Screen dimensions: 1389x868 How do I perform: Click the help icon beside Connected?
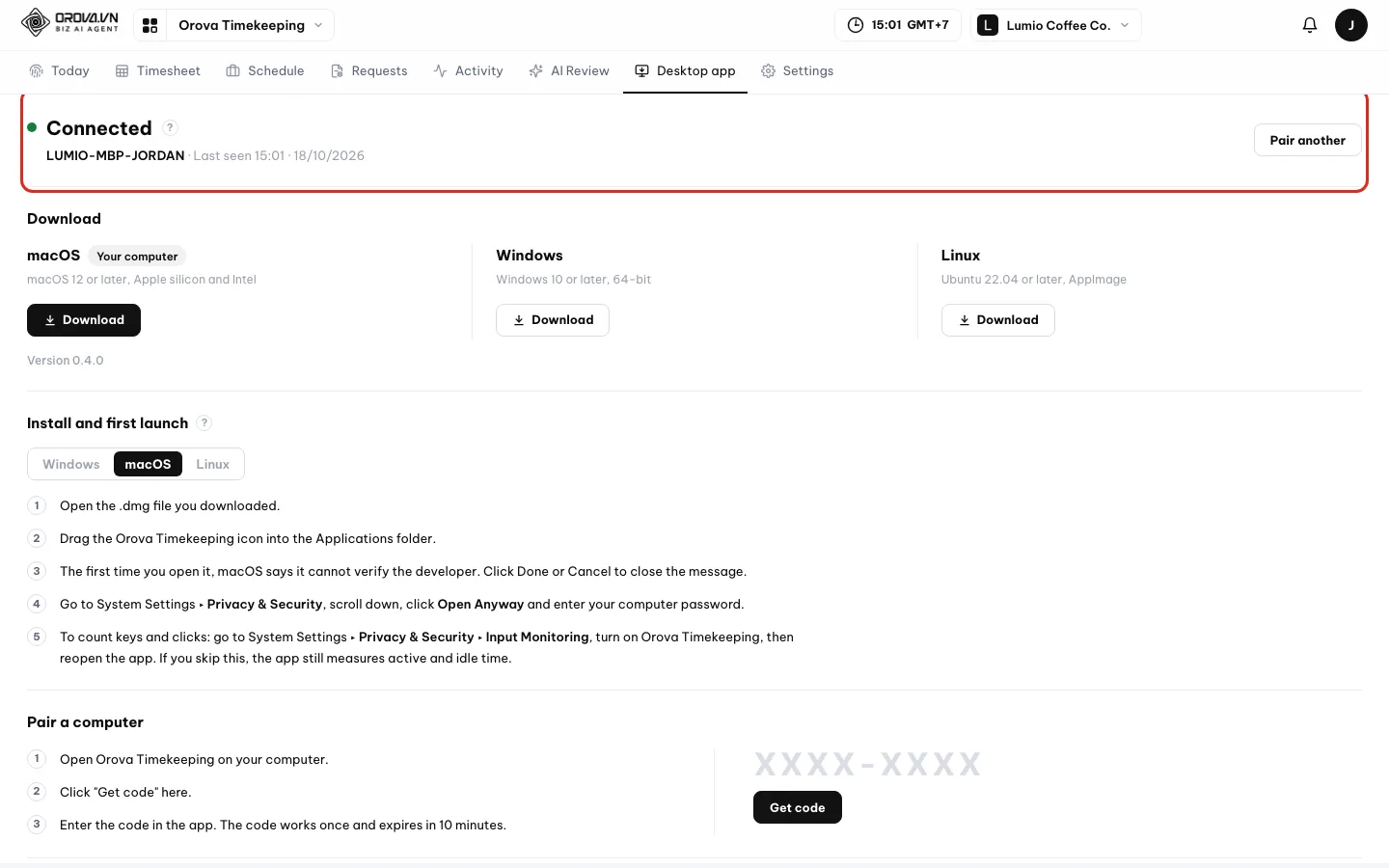pos(170,127)
